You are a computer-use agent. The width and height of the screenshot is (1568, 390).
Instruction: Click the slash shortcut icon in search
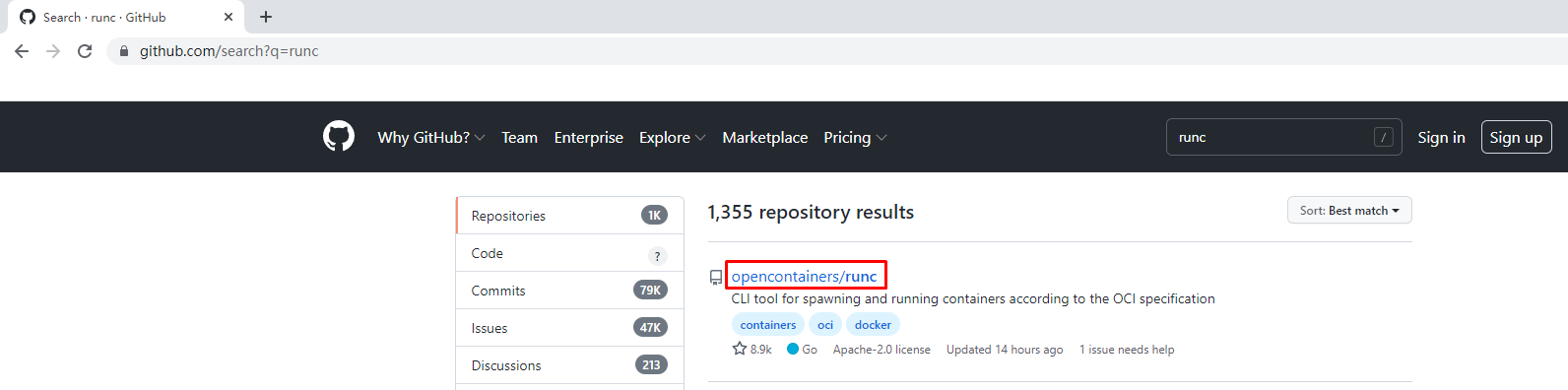1384,137
